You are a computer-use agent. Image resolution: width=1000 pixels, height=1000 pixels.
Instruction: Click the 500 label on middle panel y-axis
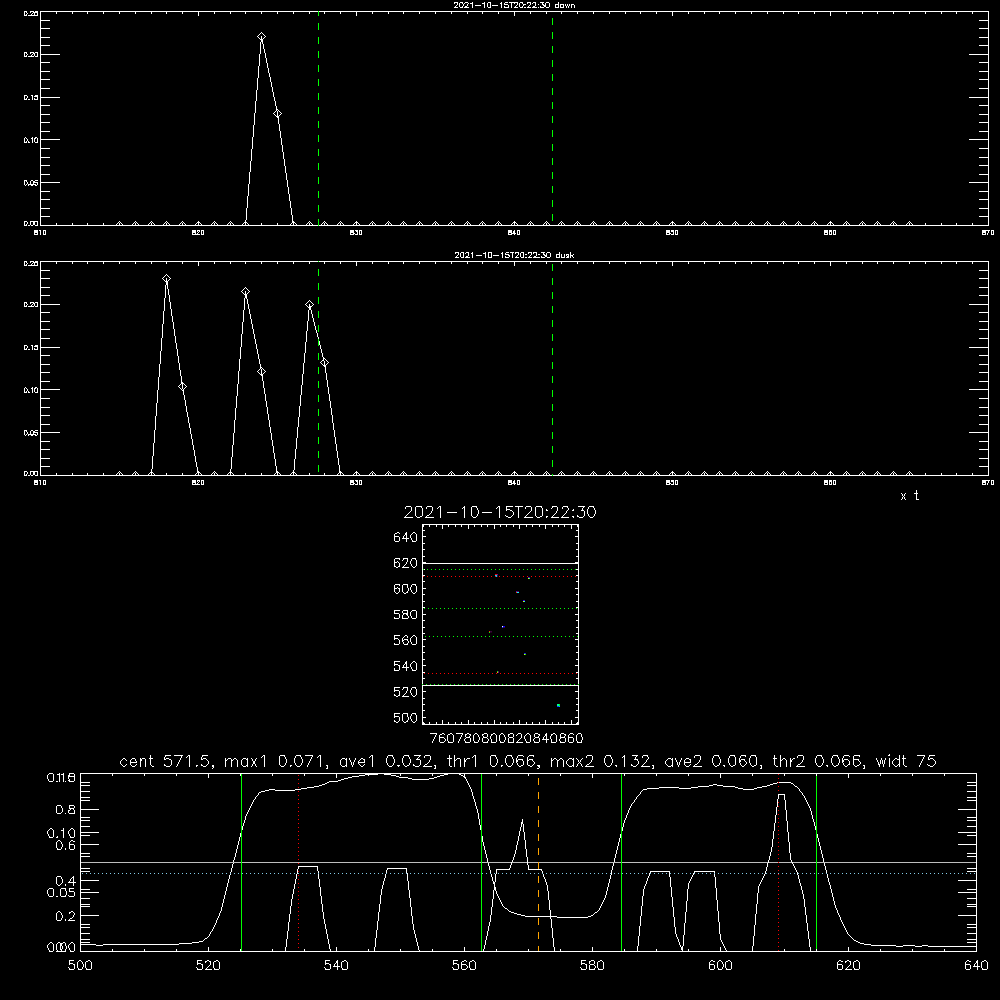(x=406, y=717)
